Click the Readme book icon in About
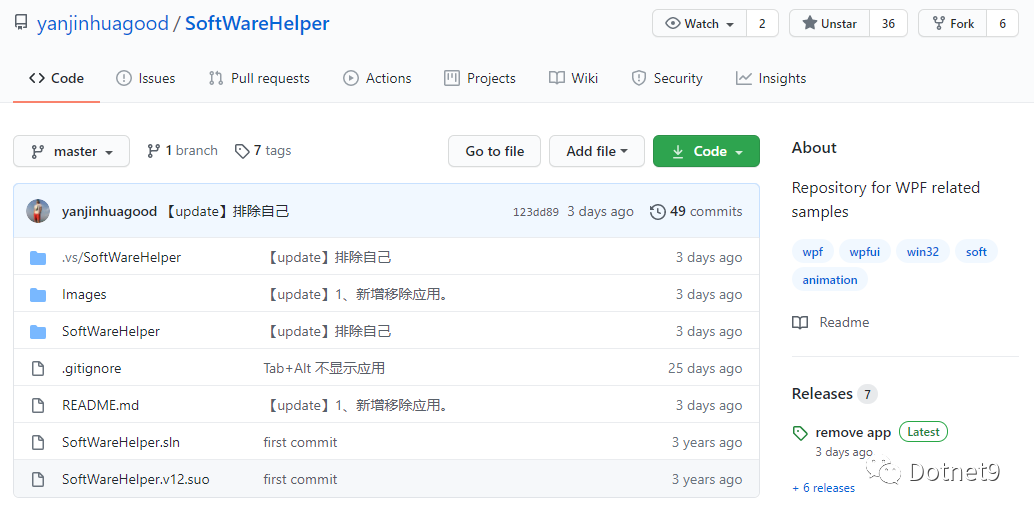 800,323
